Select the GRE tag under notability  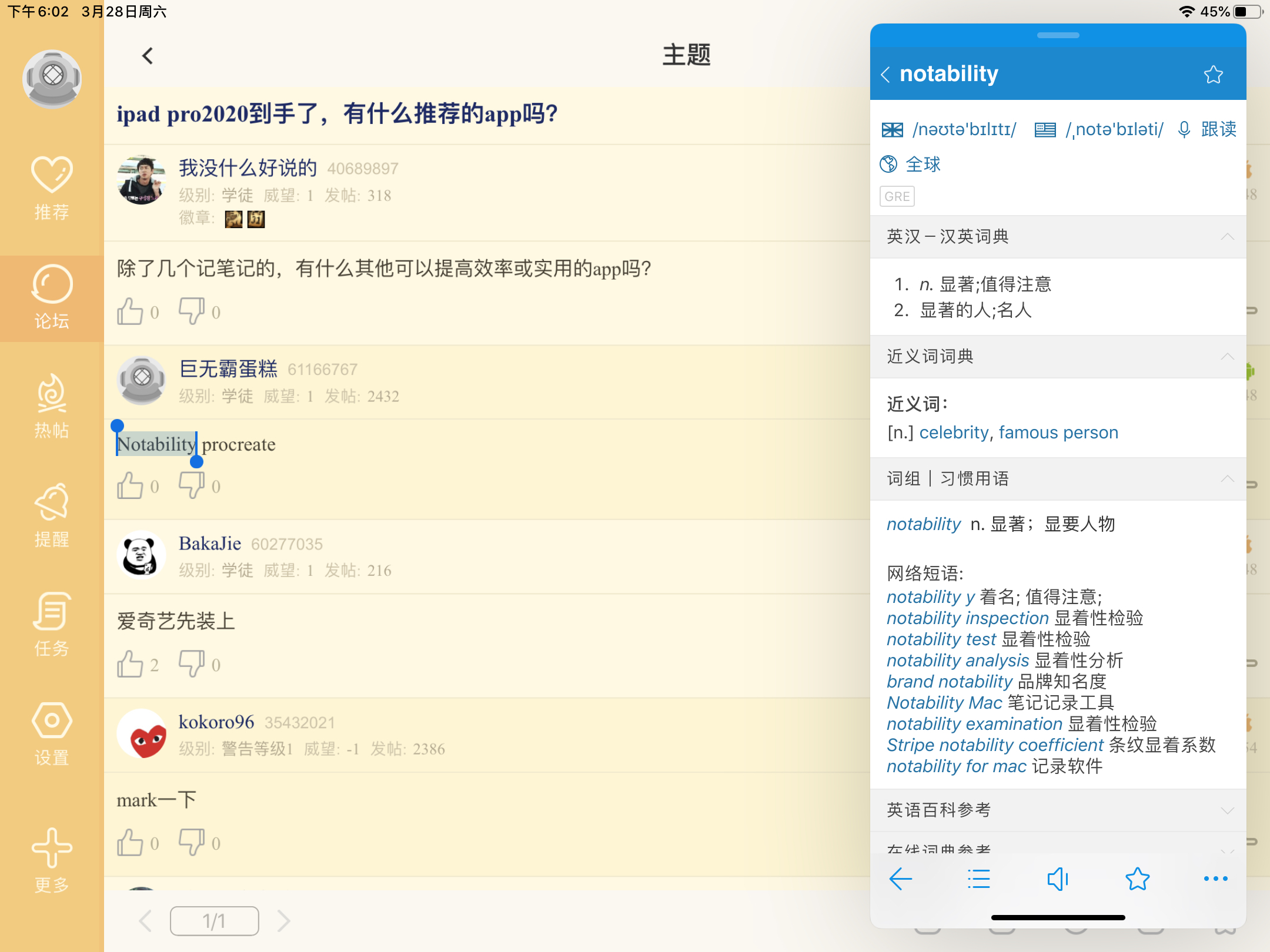point(897,196)
